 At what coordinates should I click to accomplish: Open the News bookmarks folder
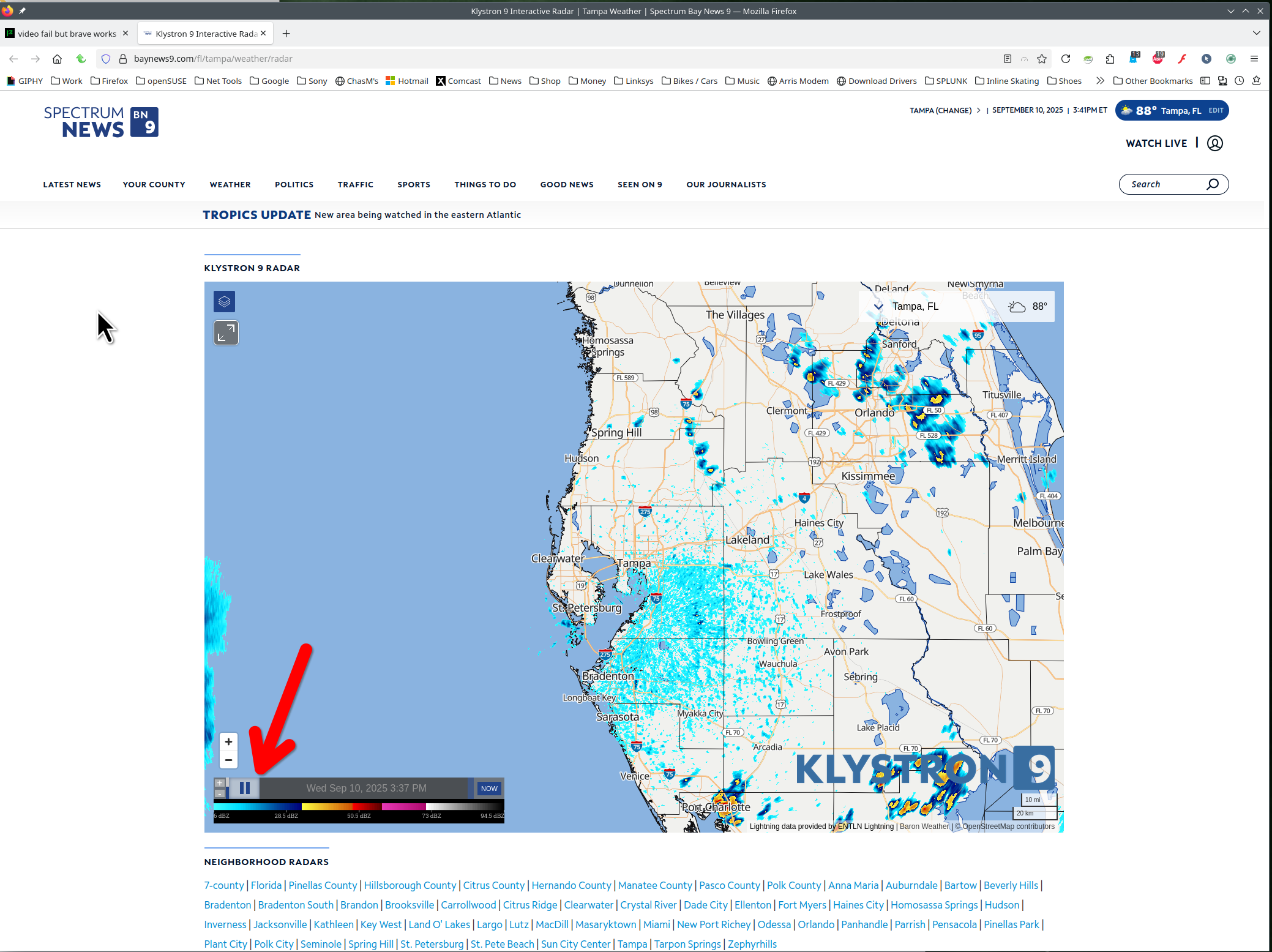pos(505,81)
